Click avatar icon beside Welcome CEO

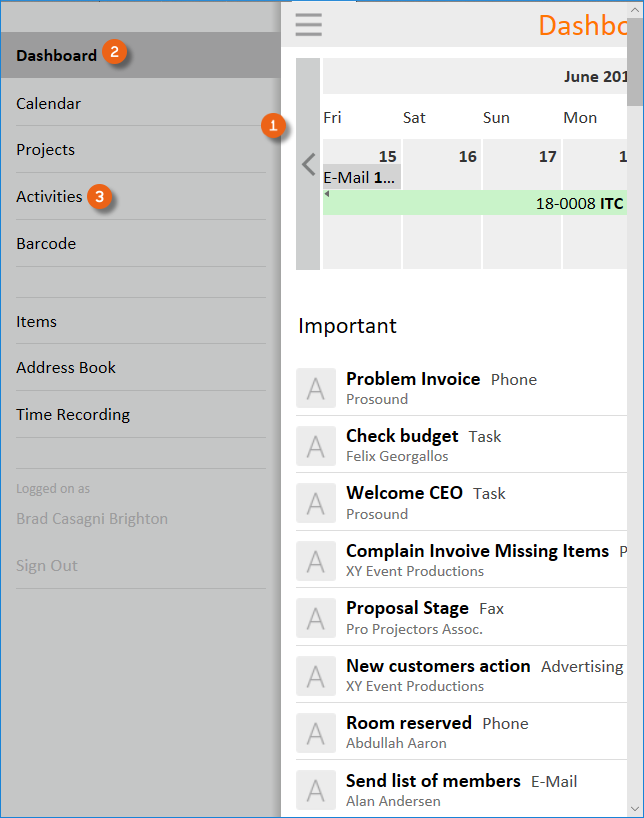click(x=316, y=503)
